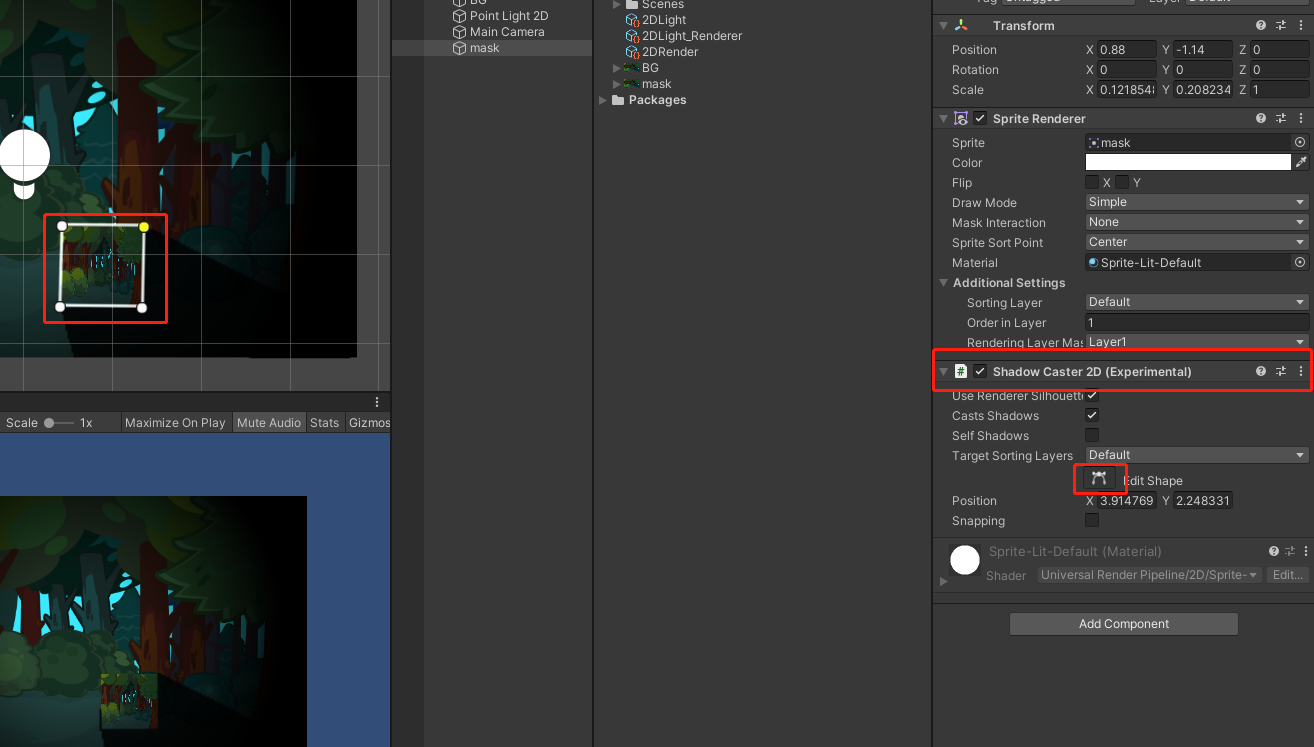Open the Sprite Renderer three-dot options menu

click(x=1301, y=118)
